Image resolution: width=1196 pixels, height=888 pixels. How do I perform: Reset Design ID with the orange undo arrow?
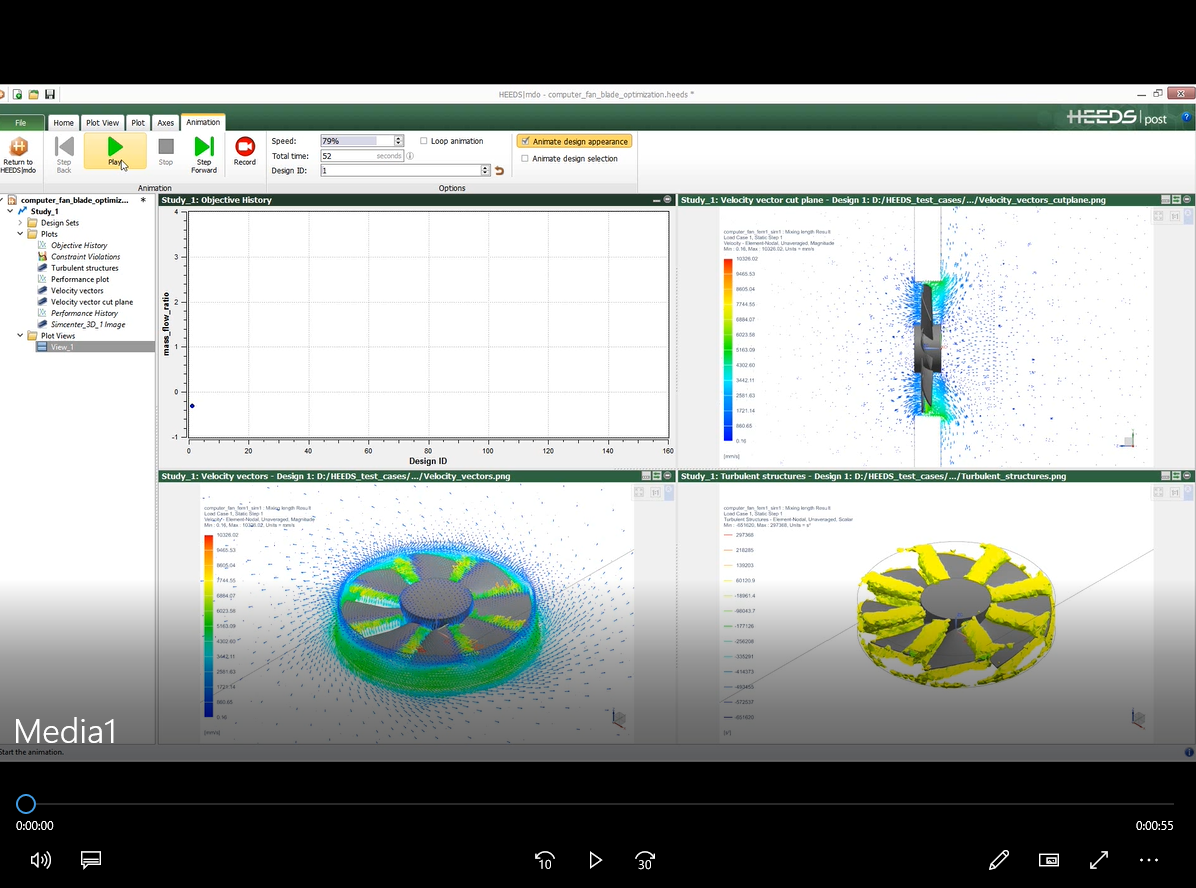coord(500,171)
